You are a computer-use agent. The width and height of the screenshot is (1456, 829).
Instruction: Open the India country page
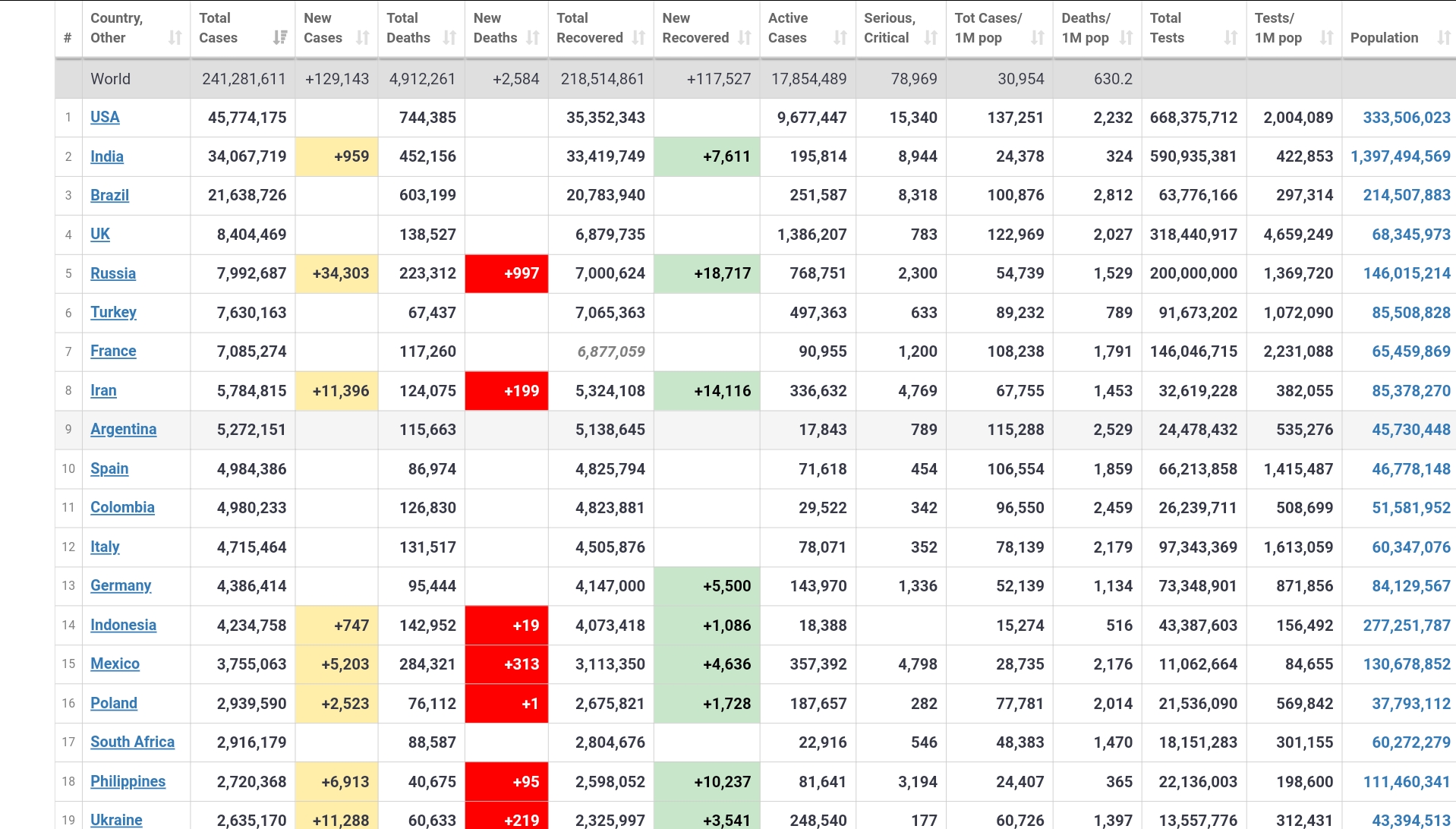coord(107,156)
